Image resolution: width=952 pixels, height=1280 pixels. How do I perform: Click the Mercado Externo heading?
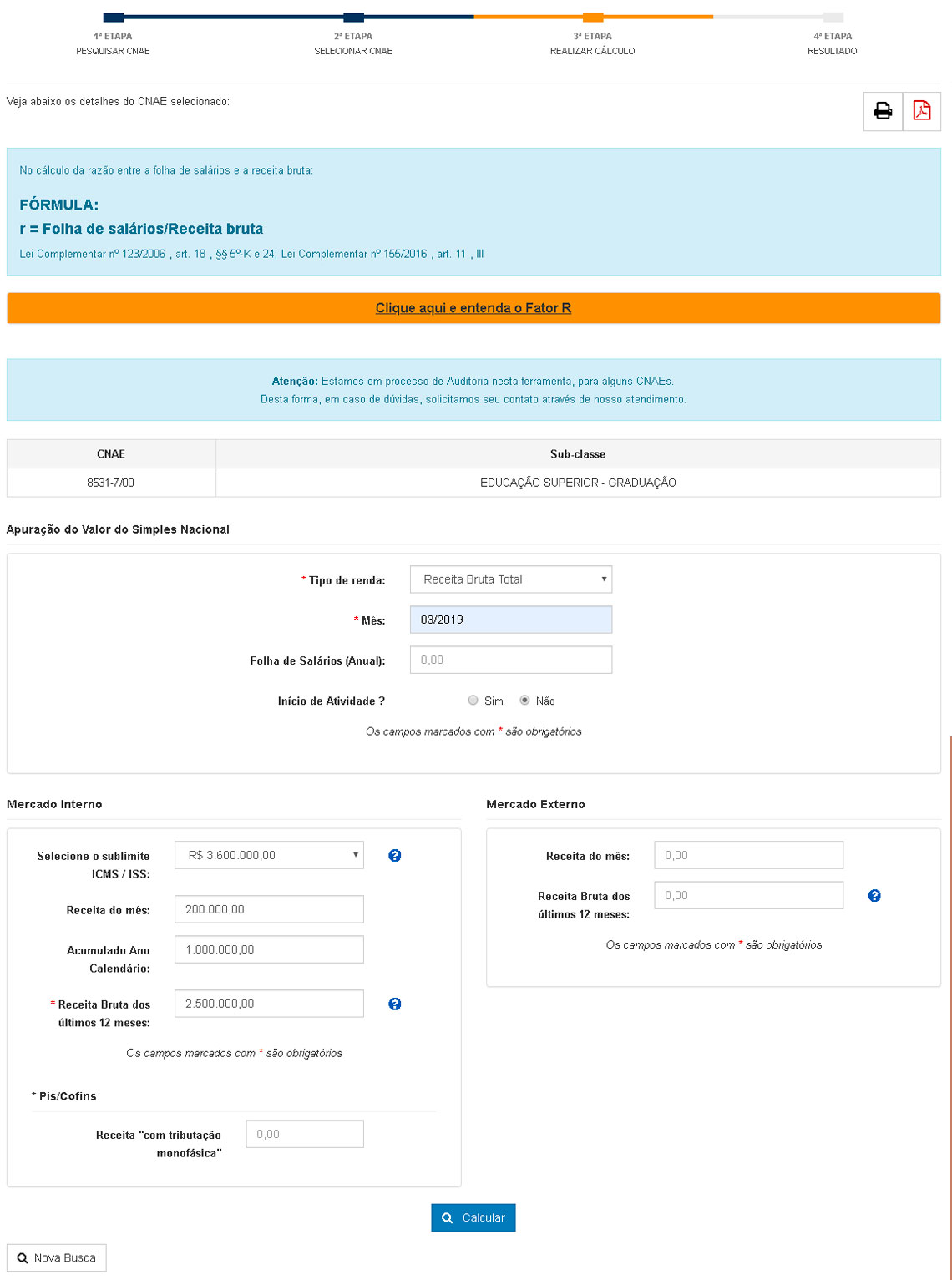tap(535, 804)
